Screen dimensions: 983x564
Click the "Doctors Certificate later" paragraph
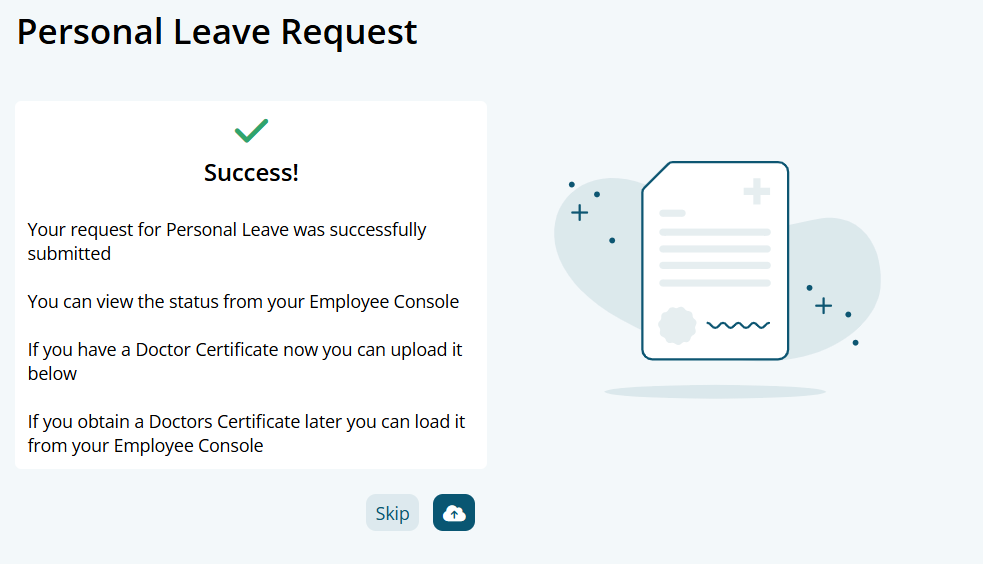tap(246, 433)
